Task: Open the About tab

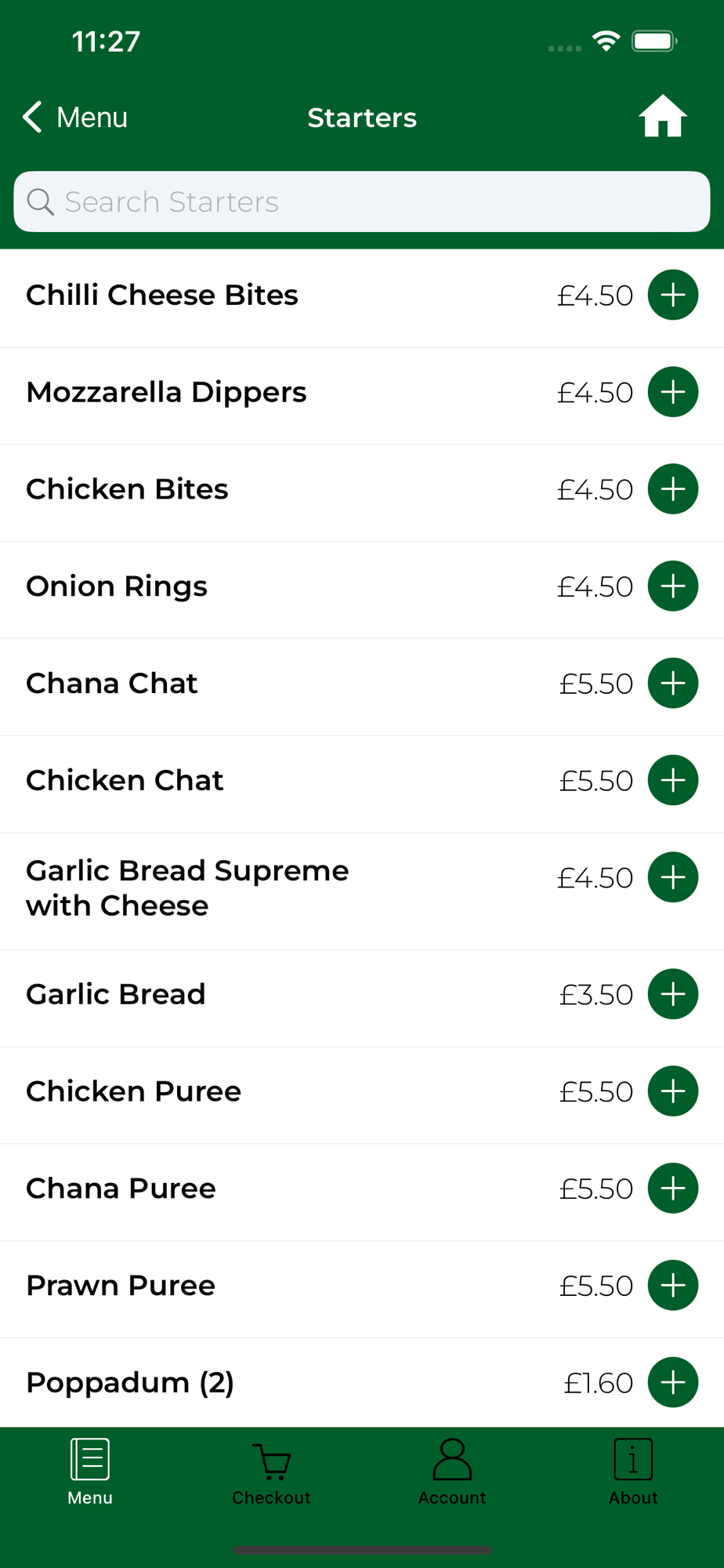Action: 633,1472
